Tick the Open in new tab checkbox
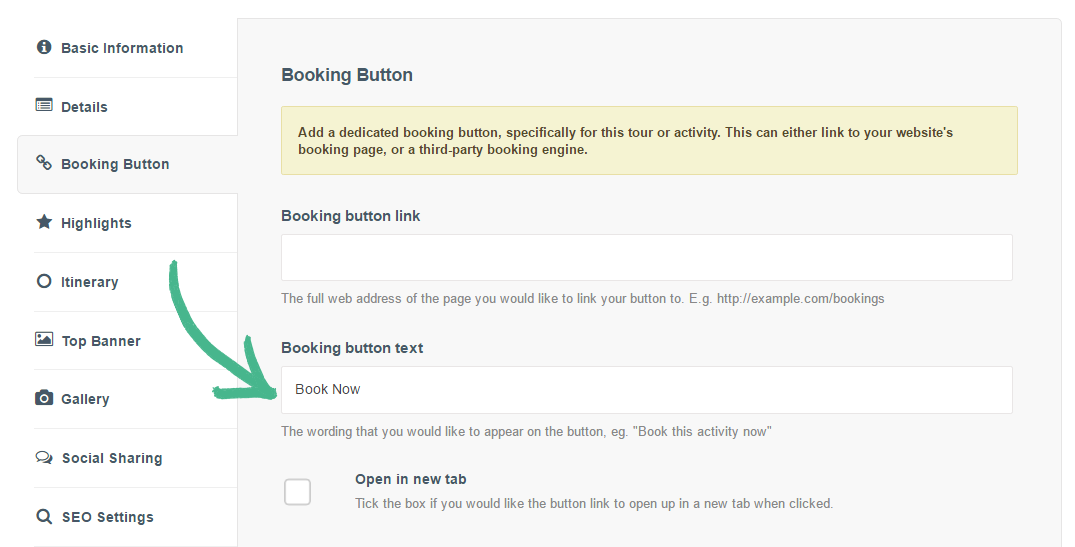Image resolution: width=1075 pixels, height=547 pixels. tap(297, 492)
